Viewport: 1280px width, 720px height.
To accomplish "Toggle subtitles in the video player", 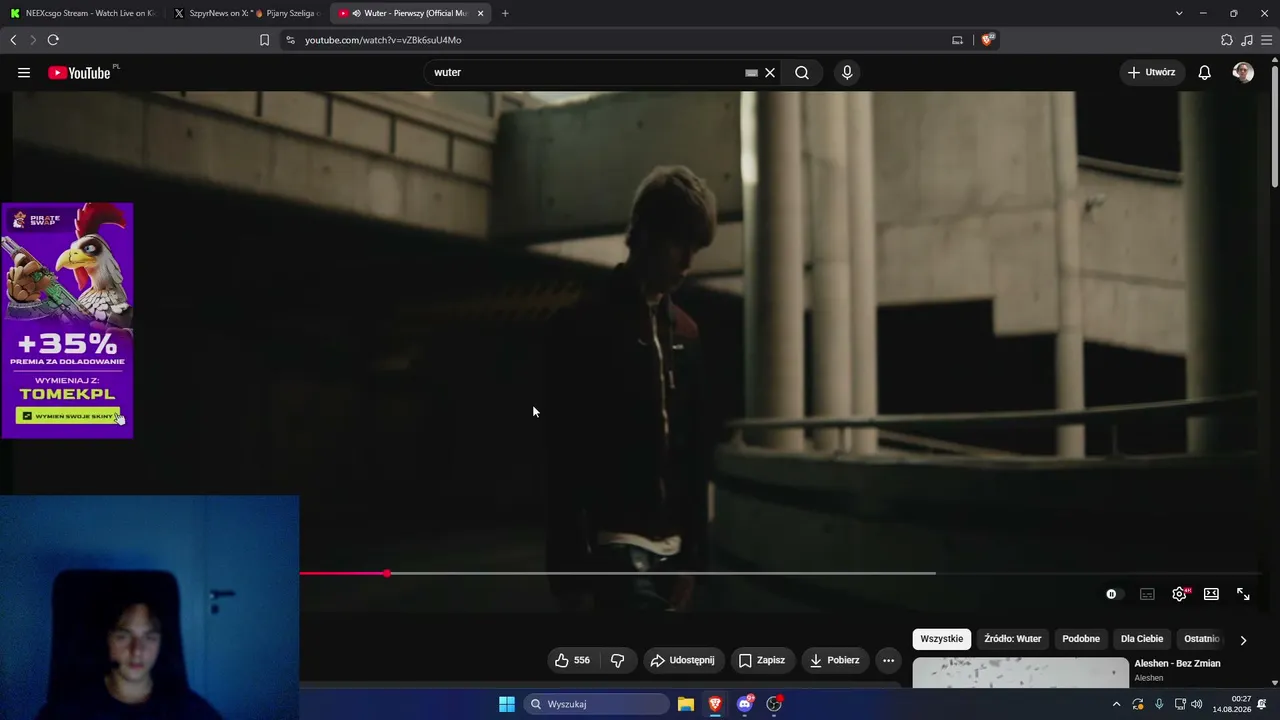I will click(x=1147, y=594).
